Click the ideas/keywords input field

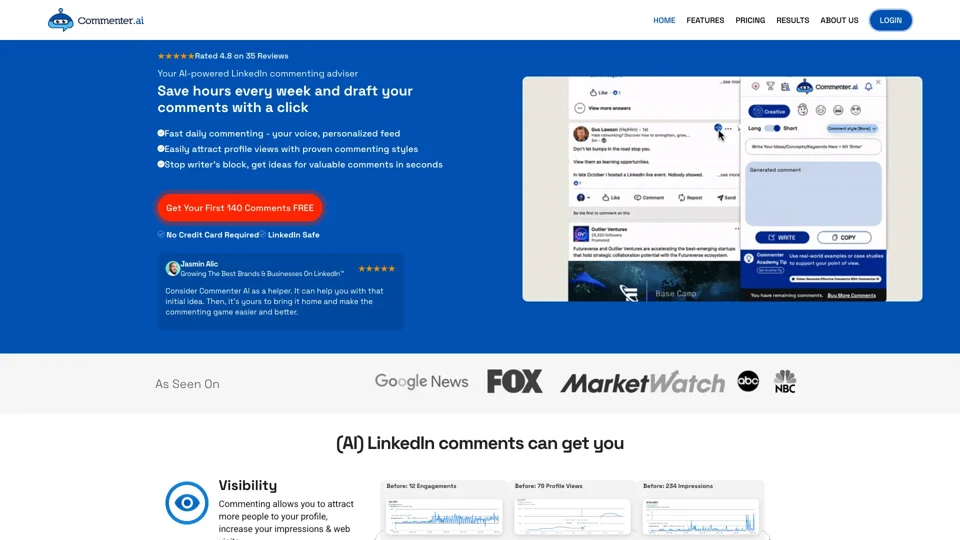tap(813, 147)
